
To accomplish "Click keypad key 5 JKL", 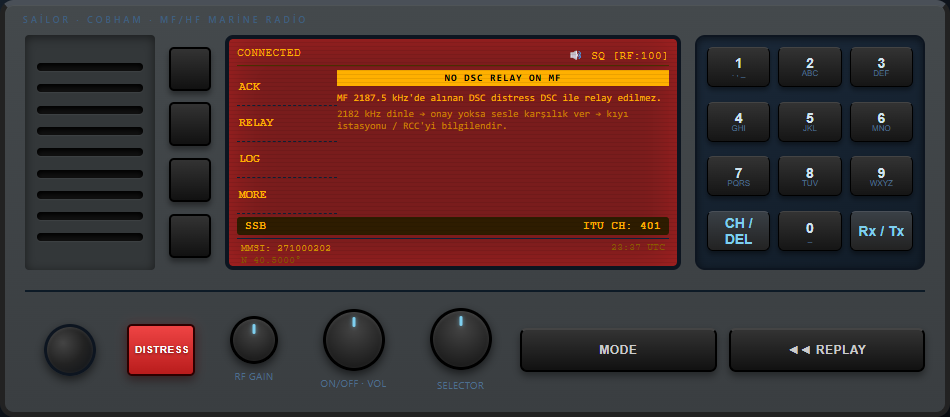I will tap(809, 122).
